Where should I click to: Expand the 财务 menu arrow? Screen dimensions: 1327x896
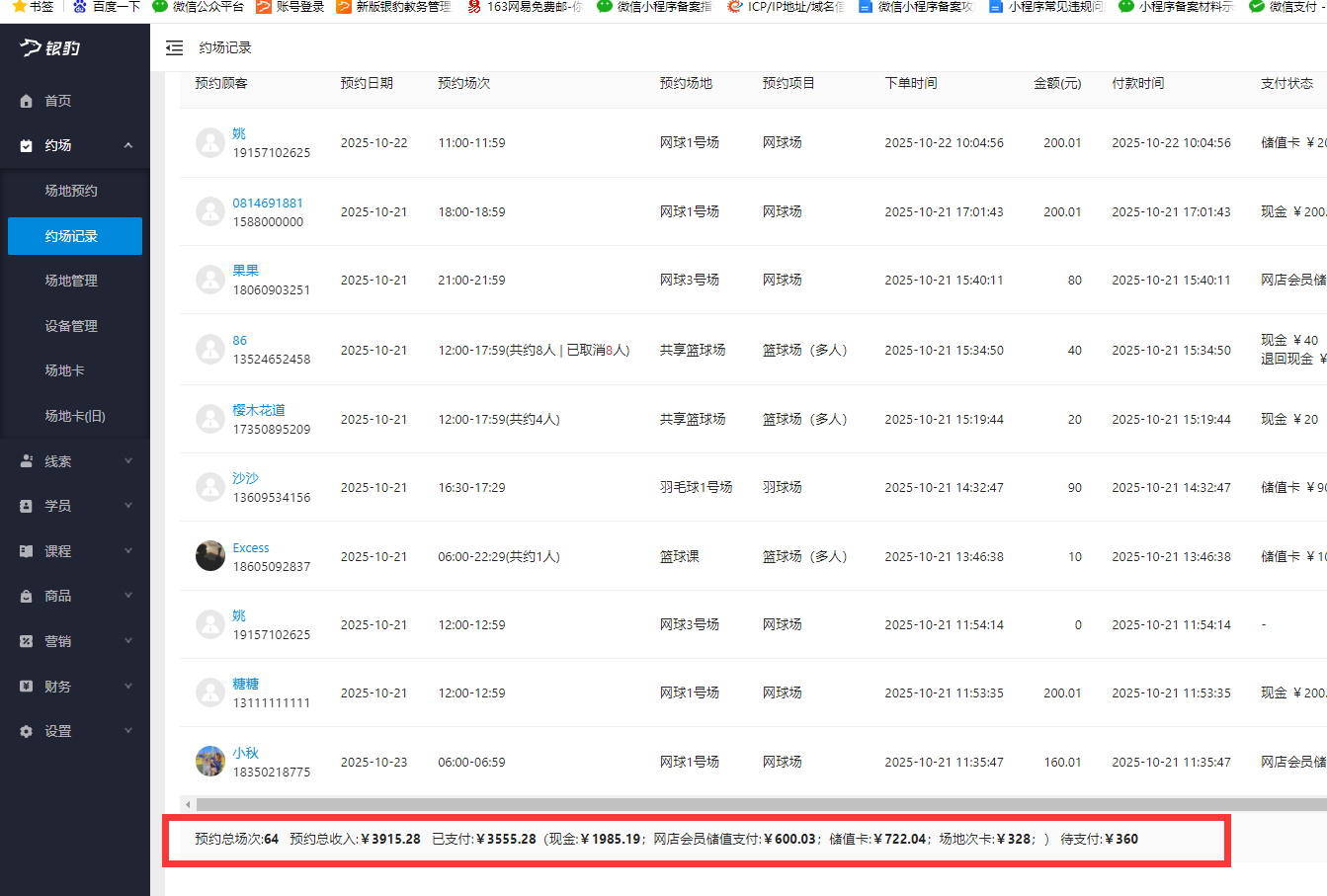[x=128, y=686]
